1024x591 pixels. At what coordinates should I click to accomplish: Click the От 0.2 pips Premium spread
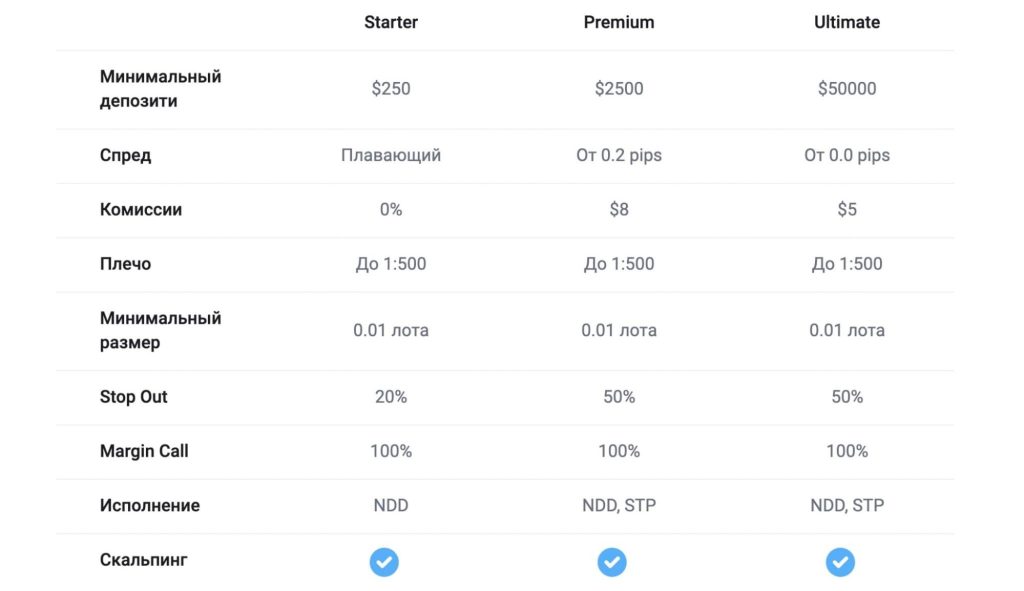coord(618,155)
